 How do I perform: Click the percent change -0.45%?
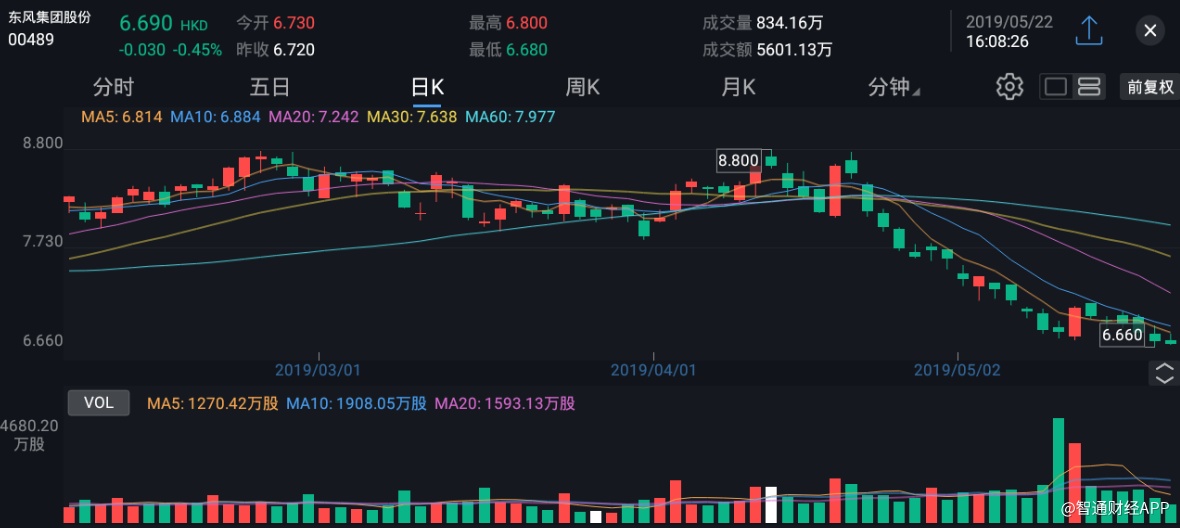[198, 50]
